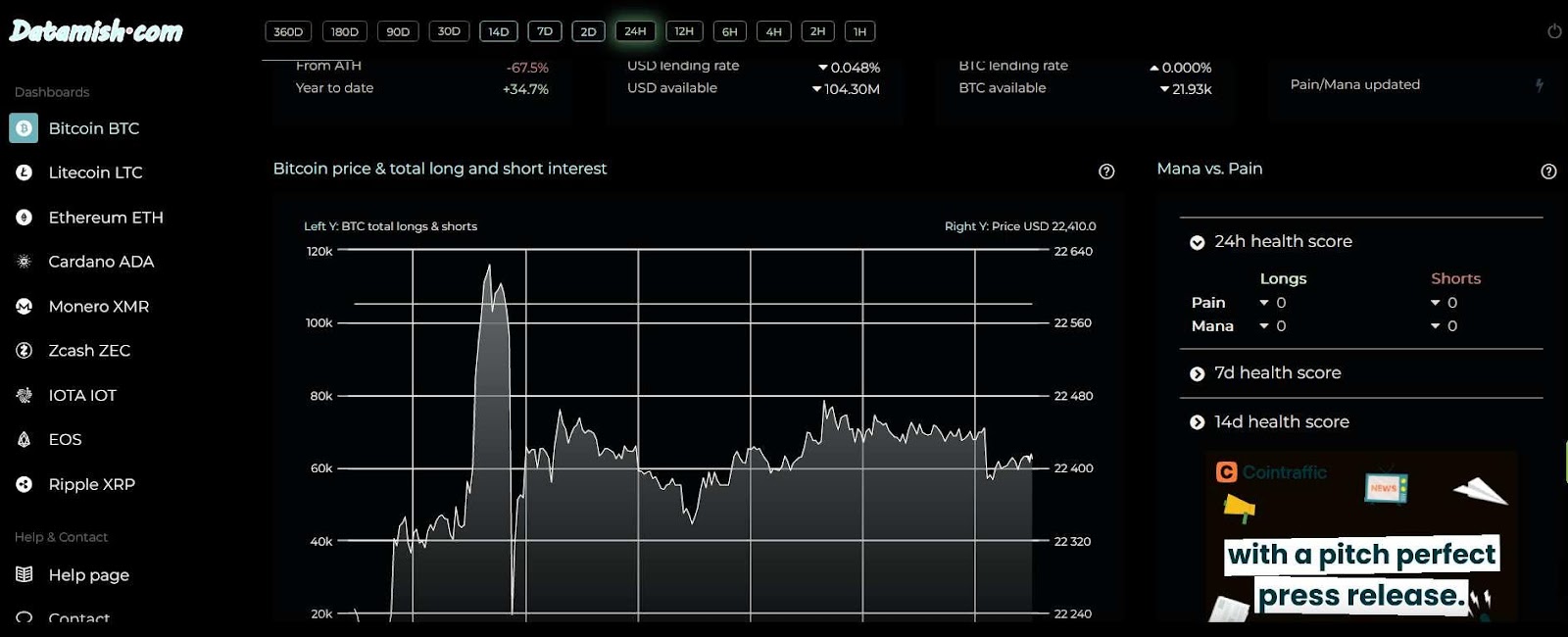Open the Bitcoin BTC dashboard
The image size is (1568, 637).
(x=94, y=128)
